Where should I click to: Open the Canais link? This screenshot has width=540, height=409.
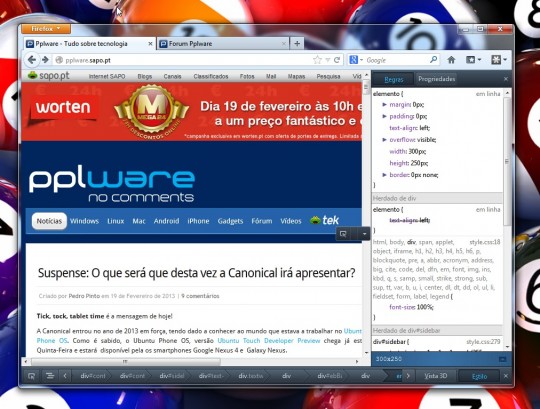[x=172, y=76]
